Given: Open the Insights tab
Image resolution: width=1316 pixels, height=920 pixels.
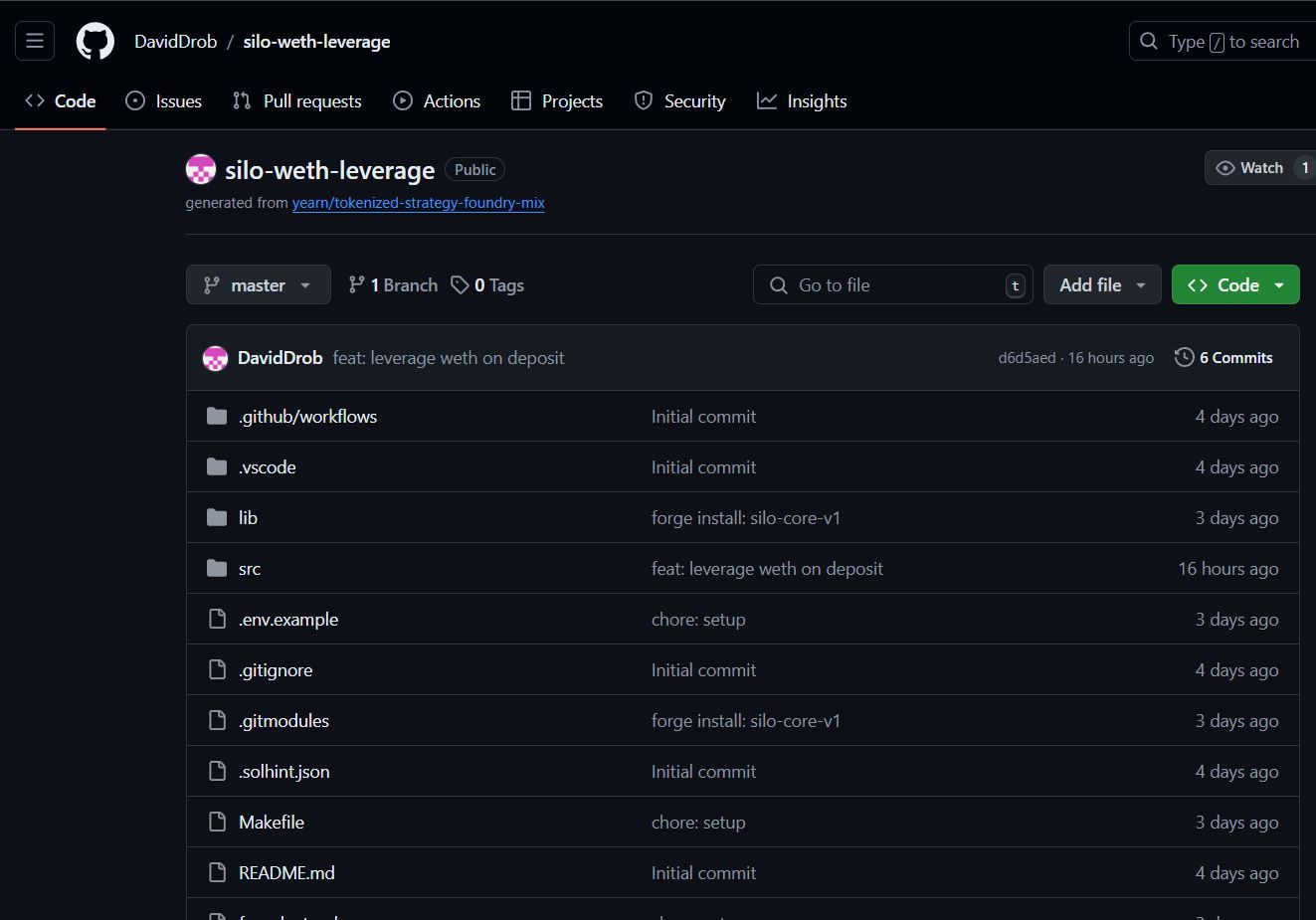Looking at the screenshot, I should (x=802, y=100).
